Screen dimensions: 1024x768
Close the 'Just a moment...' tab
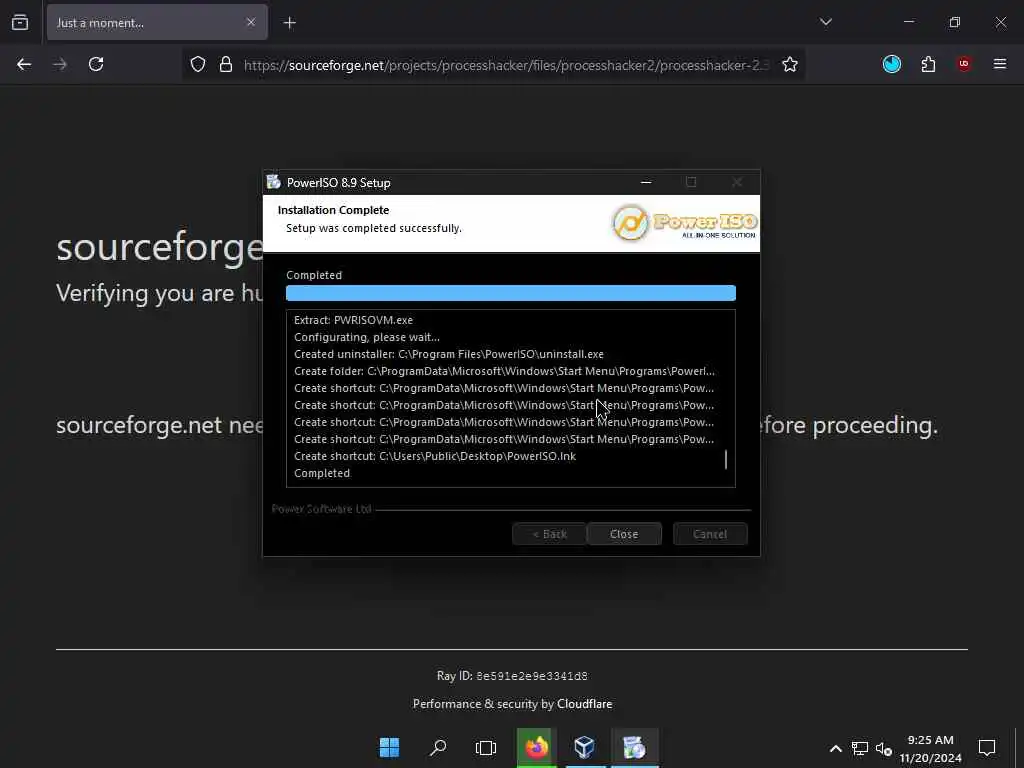[x=251, y=22]
